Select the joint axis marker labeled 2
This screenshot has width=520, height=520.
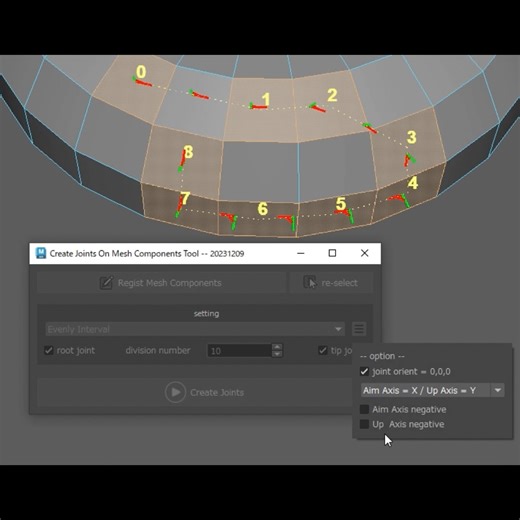click(317, 107)
